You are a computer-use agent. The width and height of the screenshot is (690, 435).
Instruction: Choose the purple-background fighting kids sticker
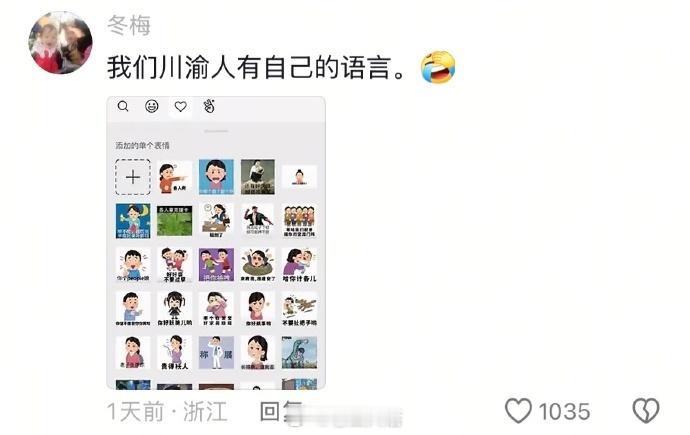pos(216,265)
